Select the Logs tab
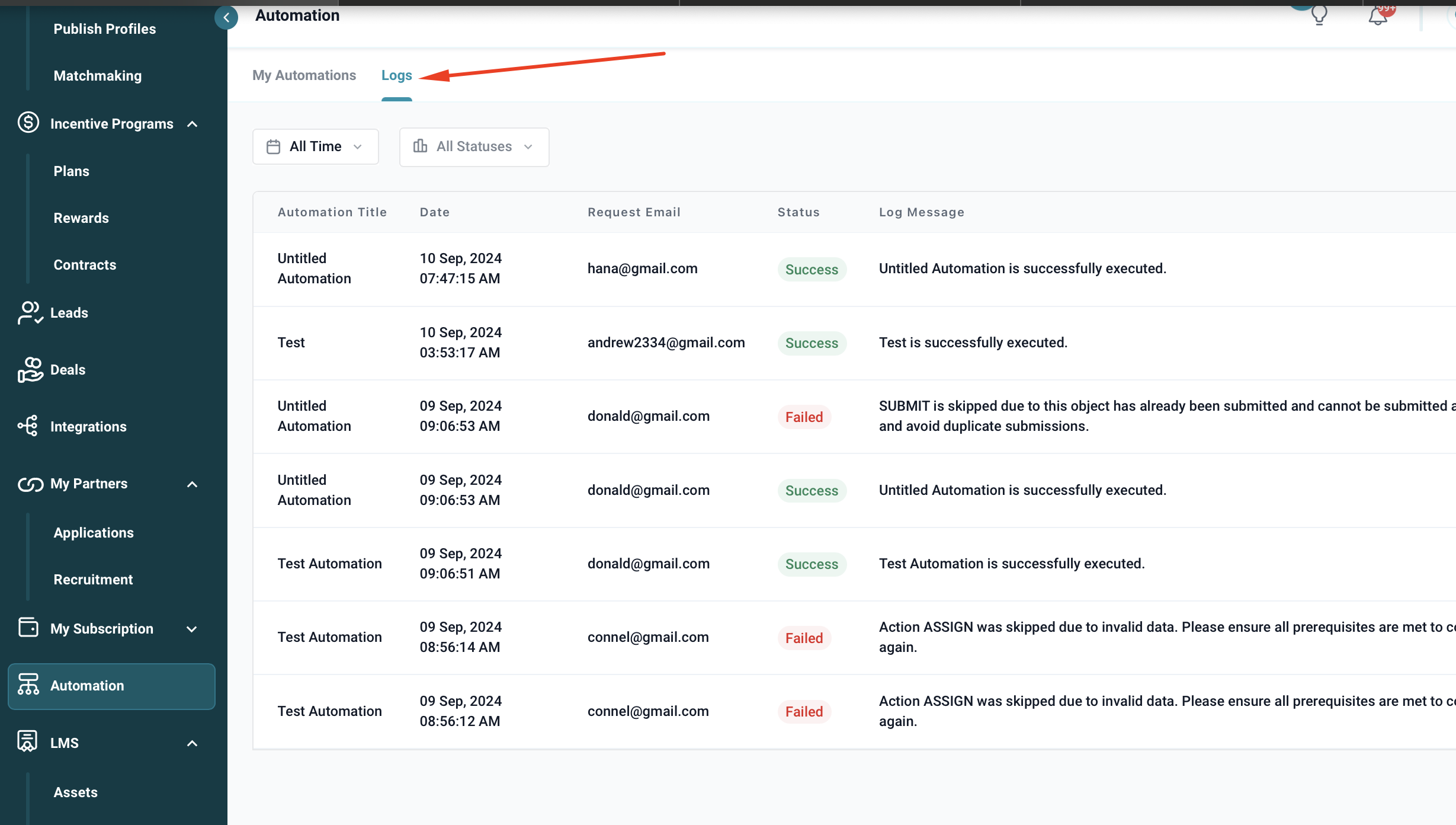This screenshot has width=1456, height=825. tap(396, 75)
